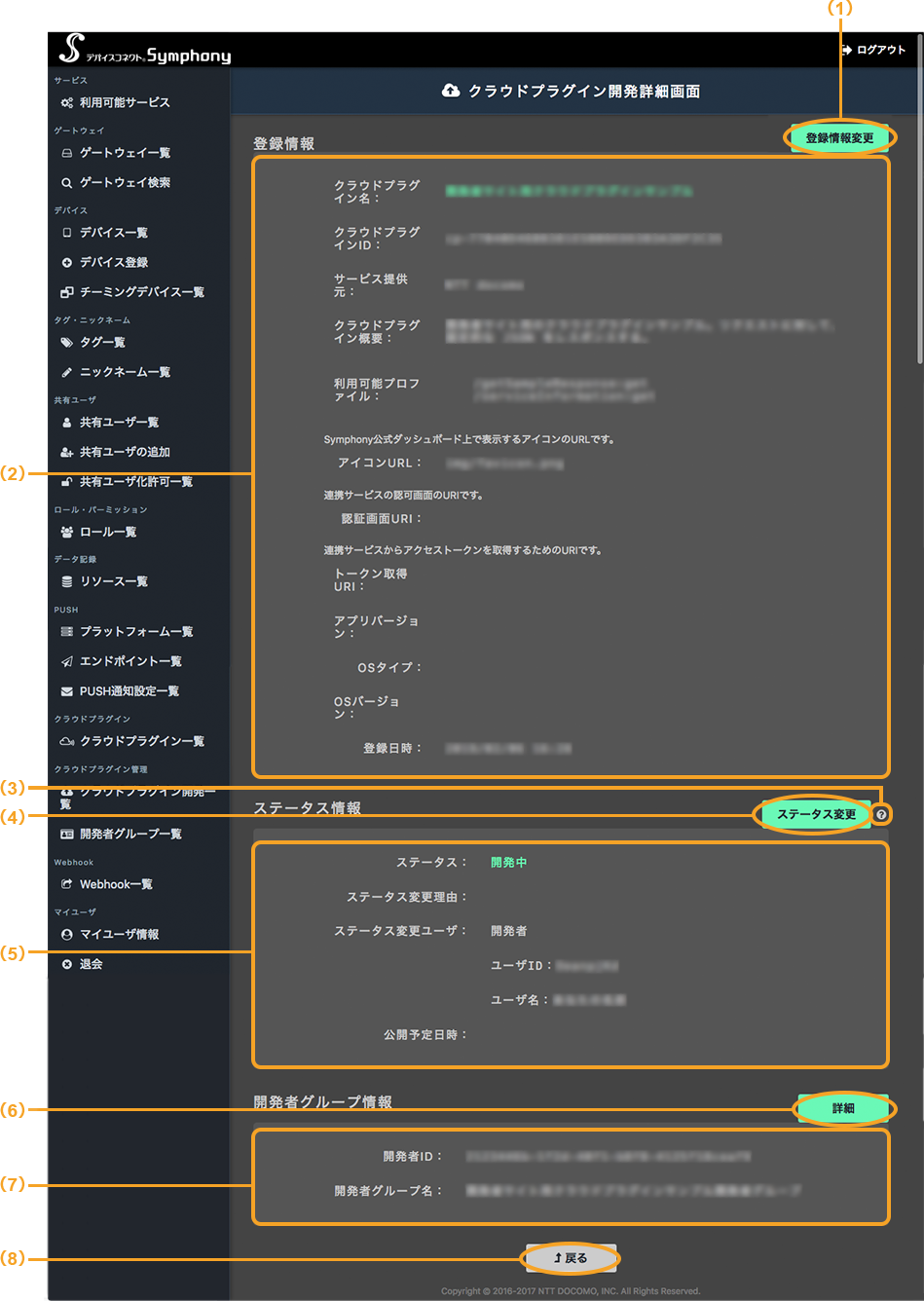Click the unlock icon for 共有ユーザ化許可一覧
Image resolution: width=924 pixels, height=1301 pixels.
click(66, 482)
